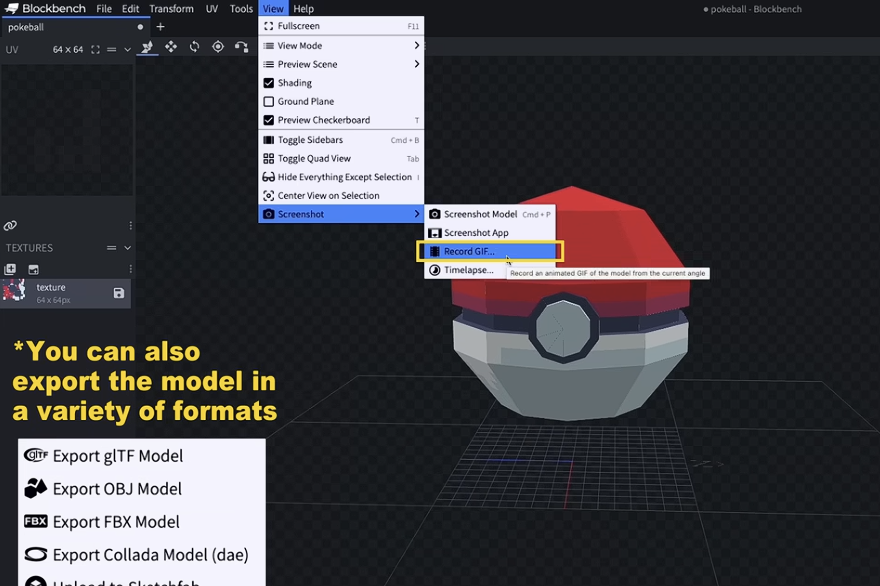Select the Pivot tool in the toolbar

[218, 47]
